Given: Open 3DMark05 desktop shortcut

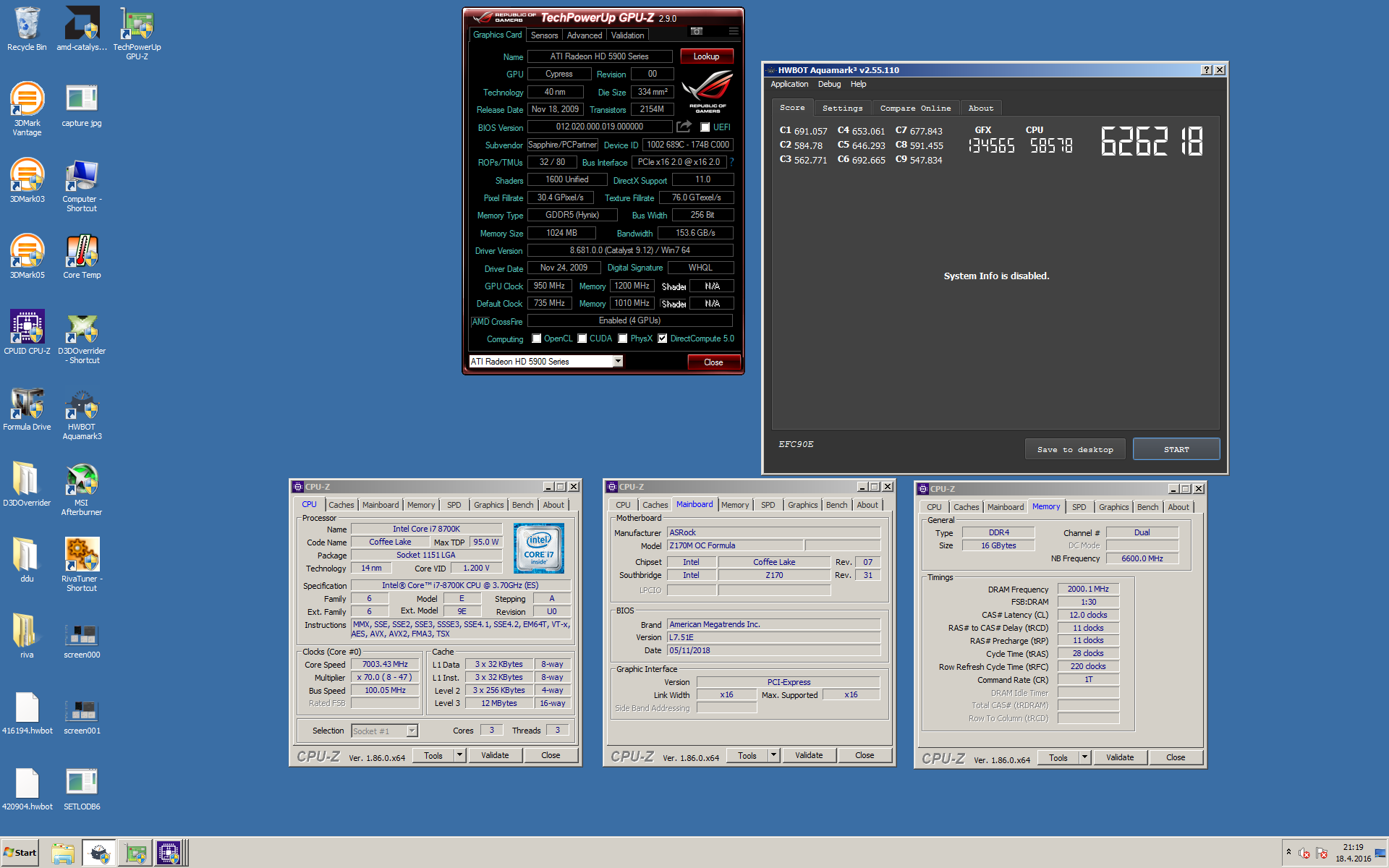Looking at the screenshot, I should pos(27,257).
